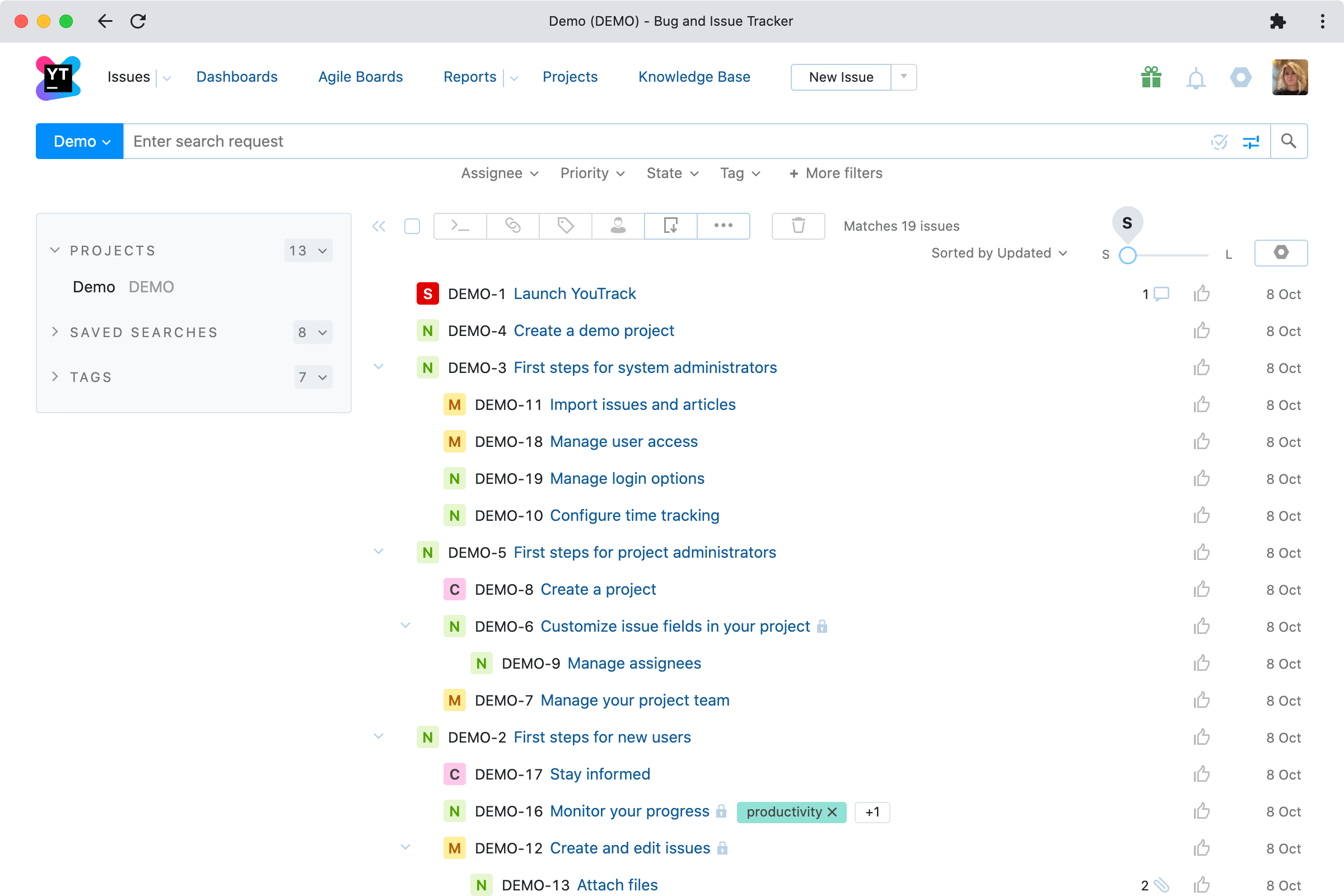The image size is (1344, 896).
Task: Click the link issues toolbar icon
Action: (x=512, y=226)
